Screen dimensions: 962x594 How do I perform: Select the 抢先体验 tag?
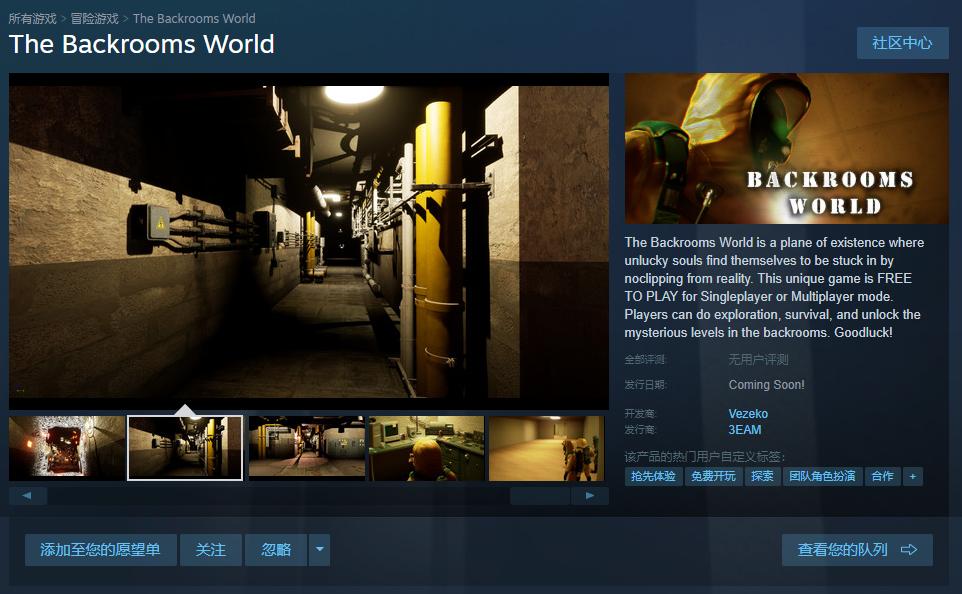[x=653, y=476]
